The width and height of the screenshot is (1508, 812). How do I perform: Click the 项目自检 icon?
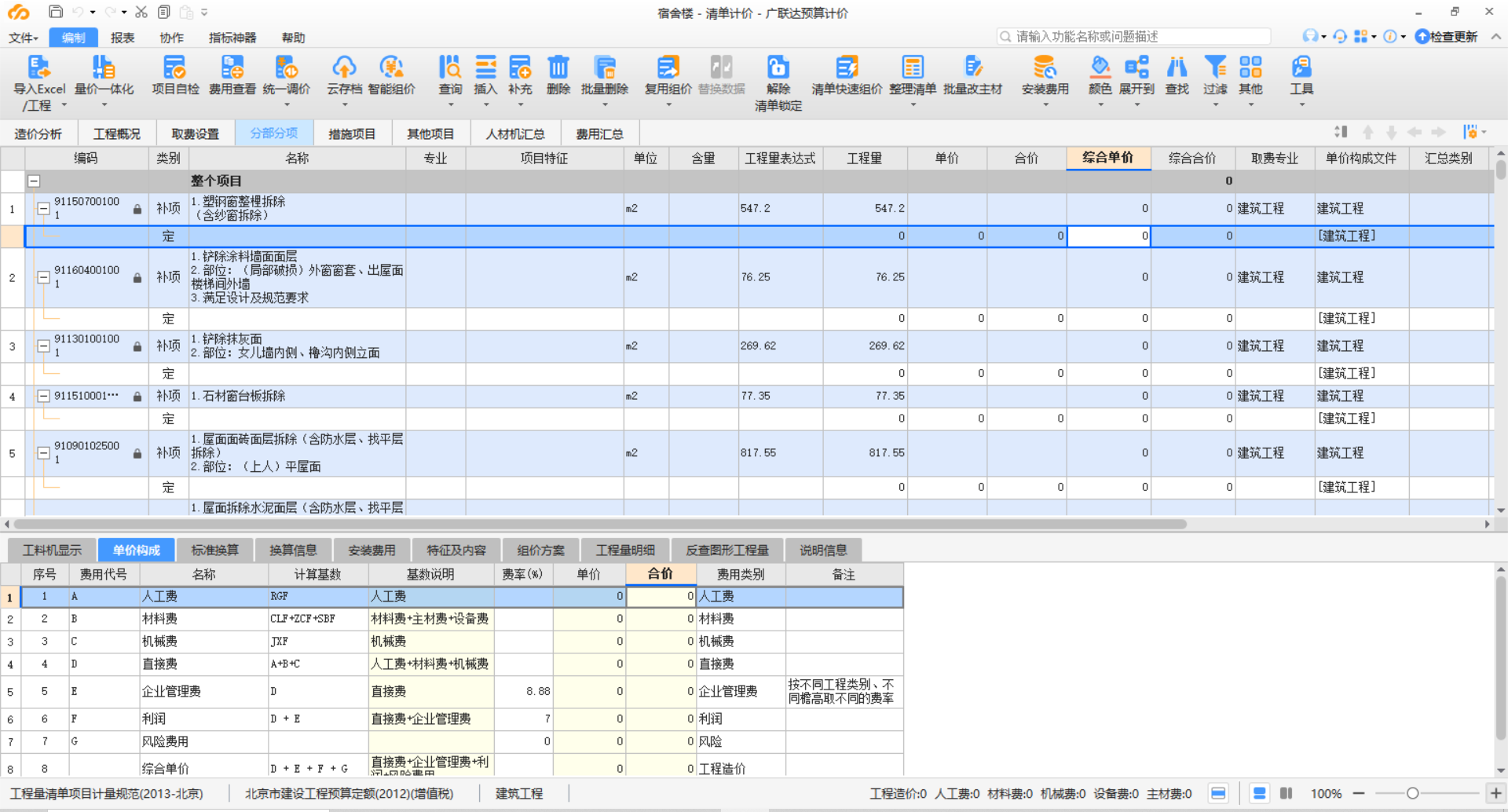[x=174, y=68]
